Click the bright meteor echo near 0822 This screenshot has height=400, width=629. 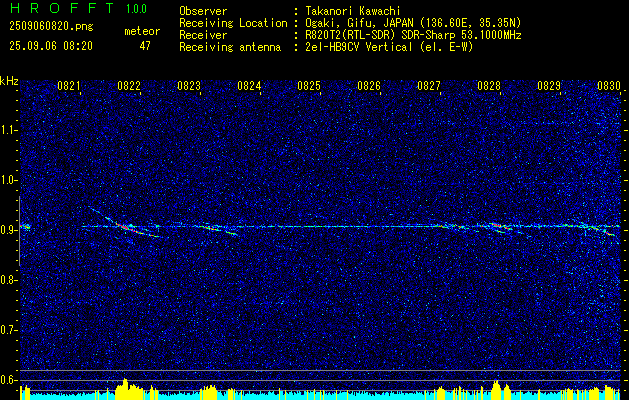[x=126, y=226]
